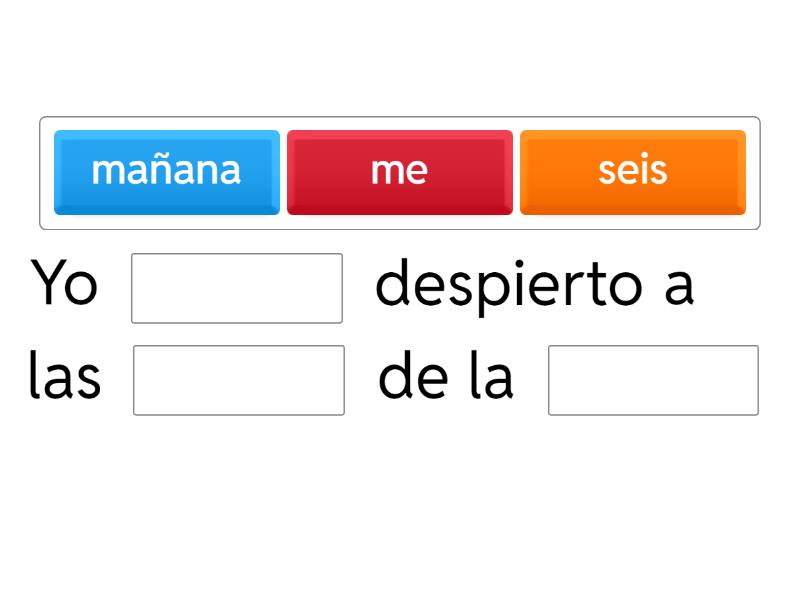The width and height of the screenshot is (800, 600).
Task: Choose the reflexive pronoun tile
Action: pyautogui.click(x=399, y=171)
